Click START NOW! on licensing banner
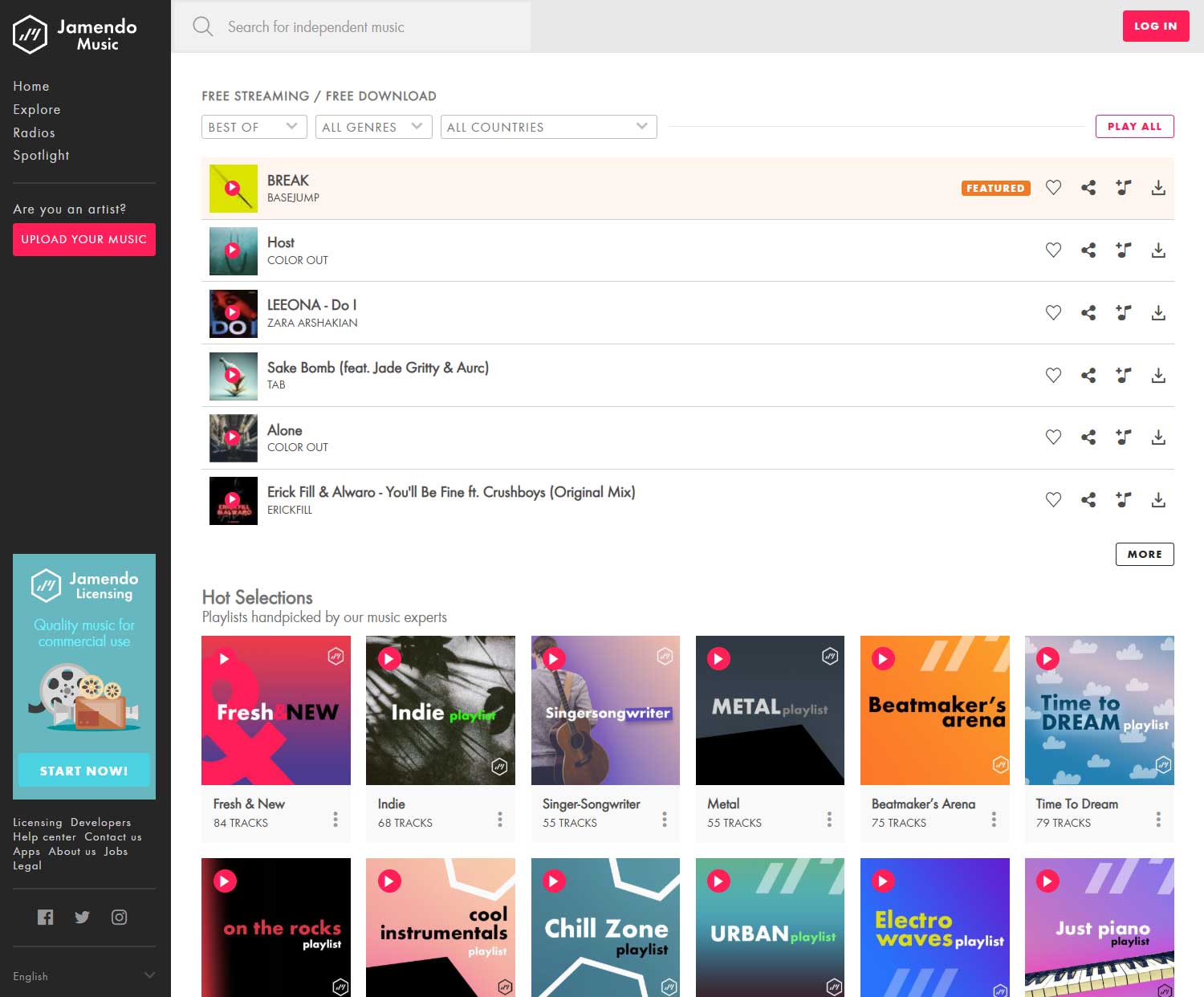The width and height of the screenshot is (1204, 997). 84,771
